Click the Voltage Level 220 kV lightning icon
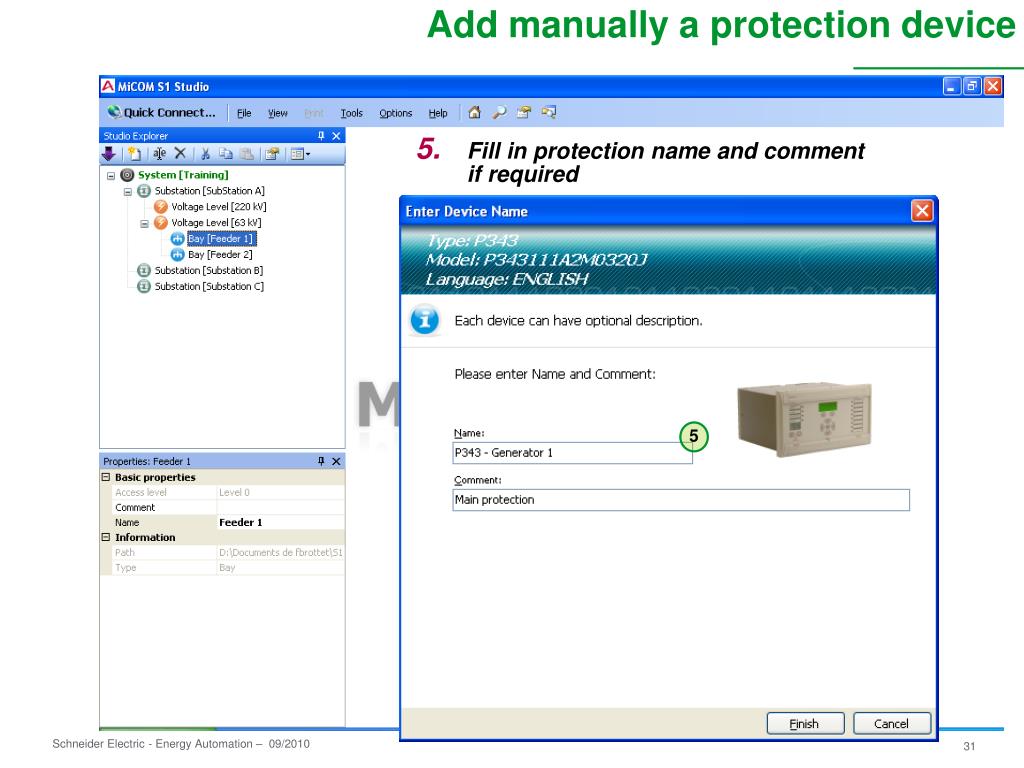The height and width of the screenshot is (768, 1024). [161, 206]
